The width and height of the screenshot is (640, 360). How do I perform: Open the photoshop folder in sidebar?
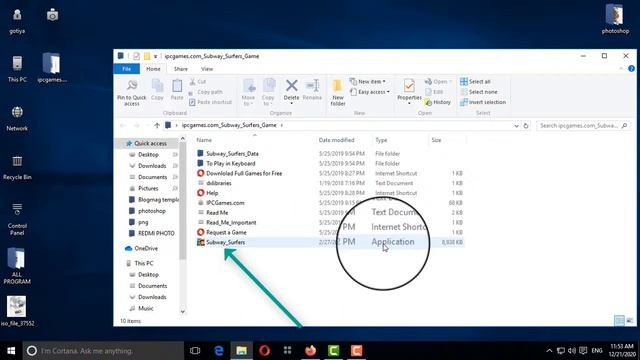(x=151, y=211)
